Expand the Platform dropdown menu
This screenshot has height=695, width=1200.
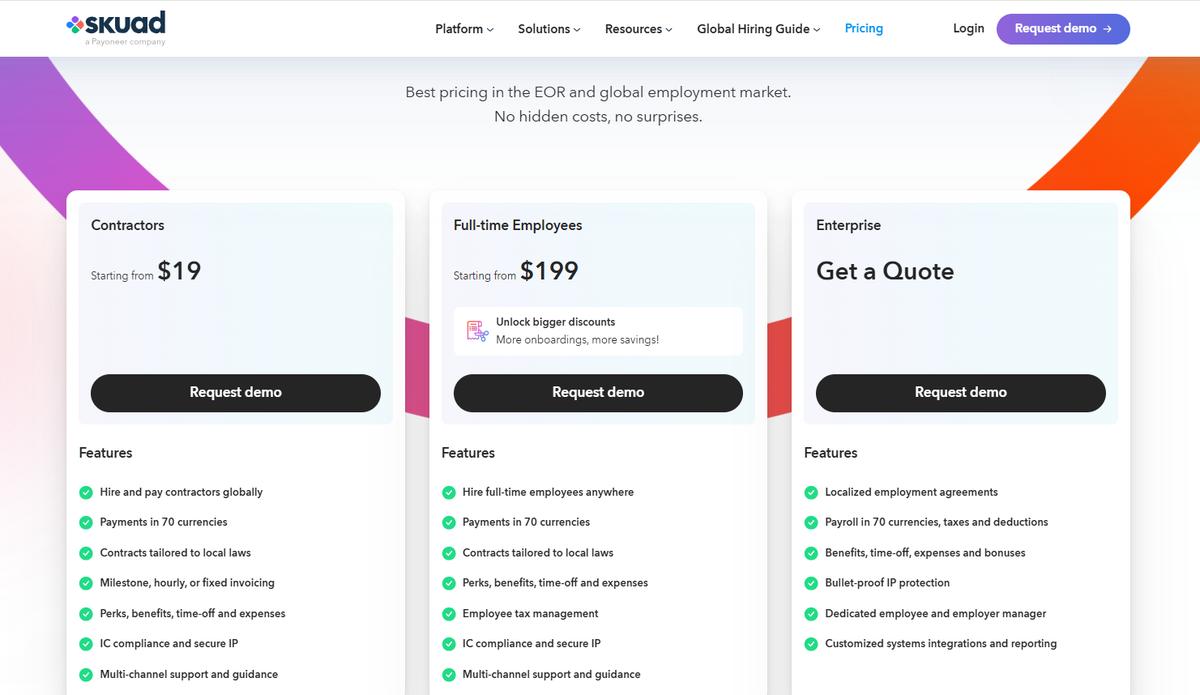click(x=464, y=29)
